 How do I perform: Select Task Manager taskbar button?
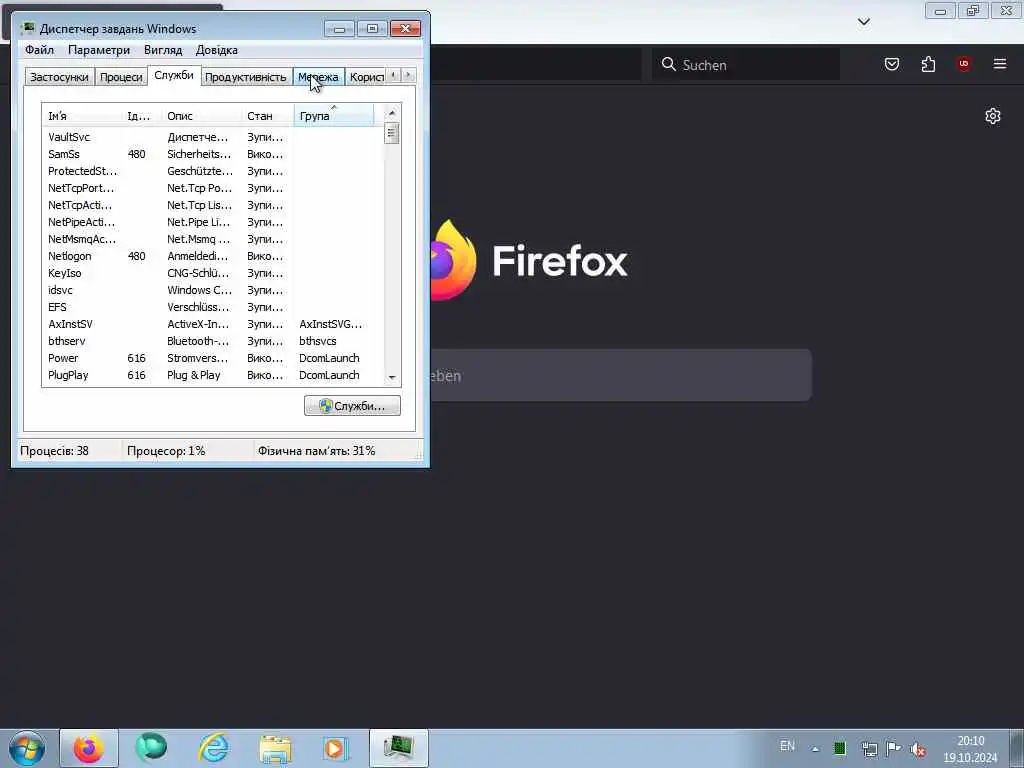(x=398, y=748)
